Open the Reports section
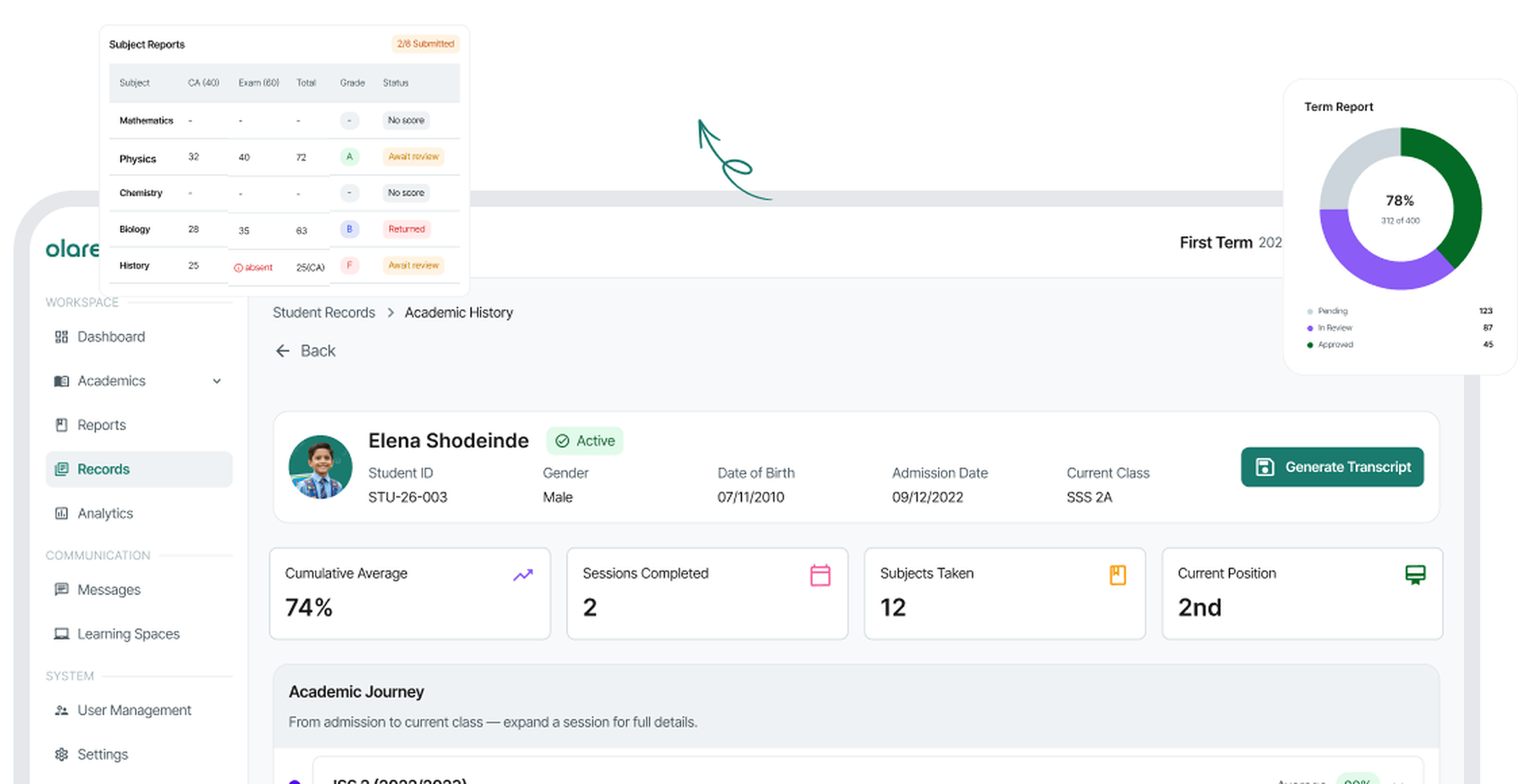The width and height of the screenshot is (1518, 784). [139, 425]
